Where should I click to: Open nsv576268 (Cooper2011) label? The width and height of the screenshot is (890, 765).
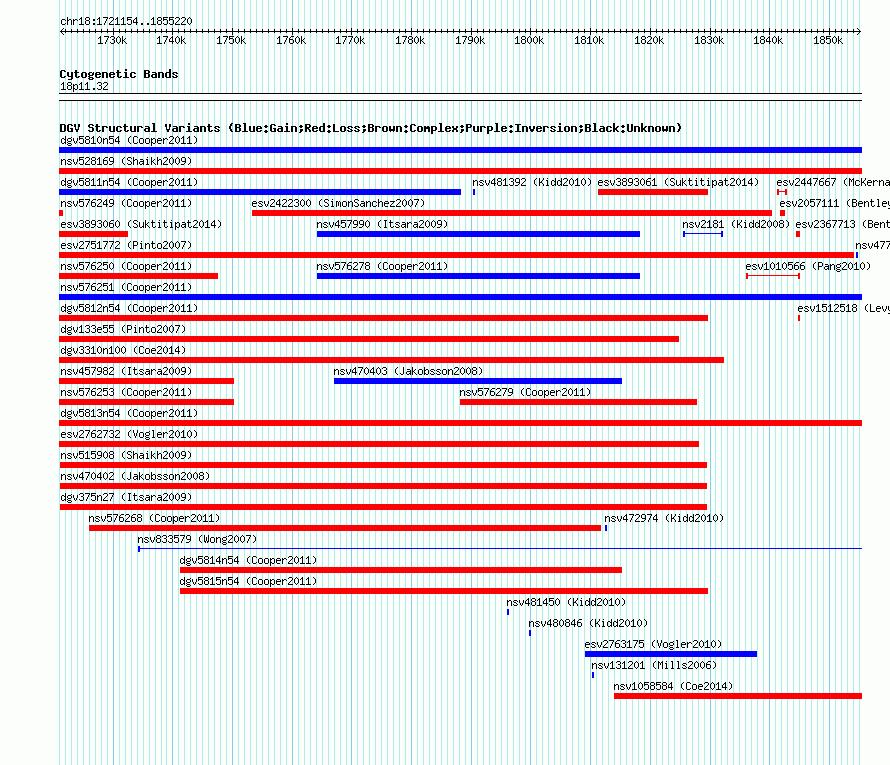coord(154,518)
